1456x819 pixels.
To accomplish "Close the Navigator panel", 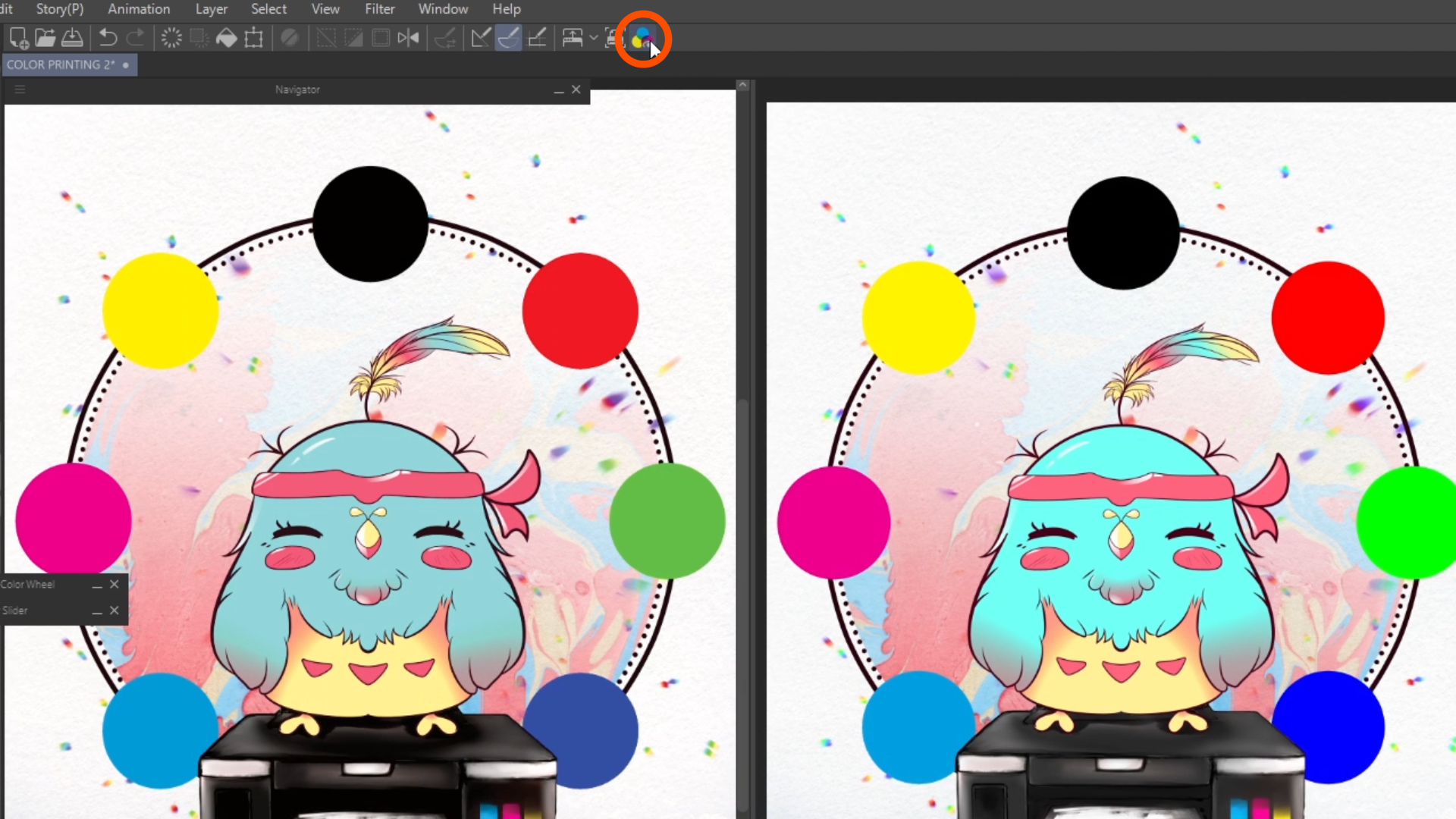I will pos(576,89).
